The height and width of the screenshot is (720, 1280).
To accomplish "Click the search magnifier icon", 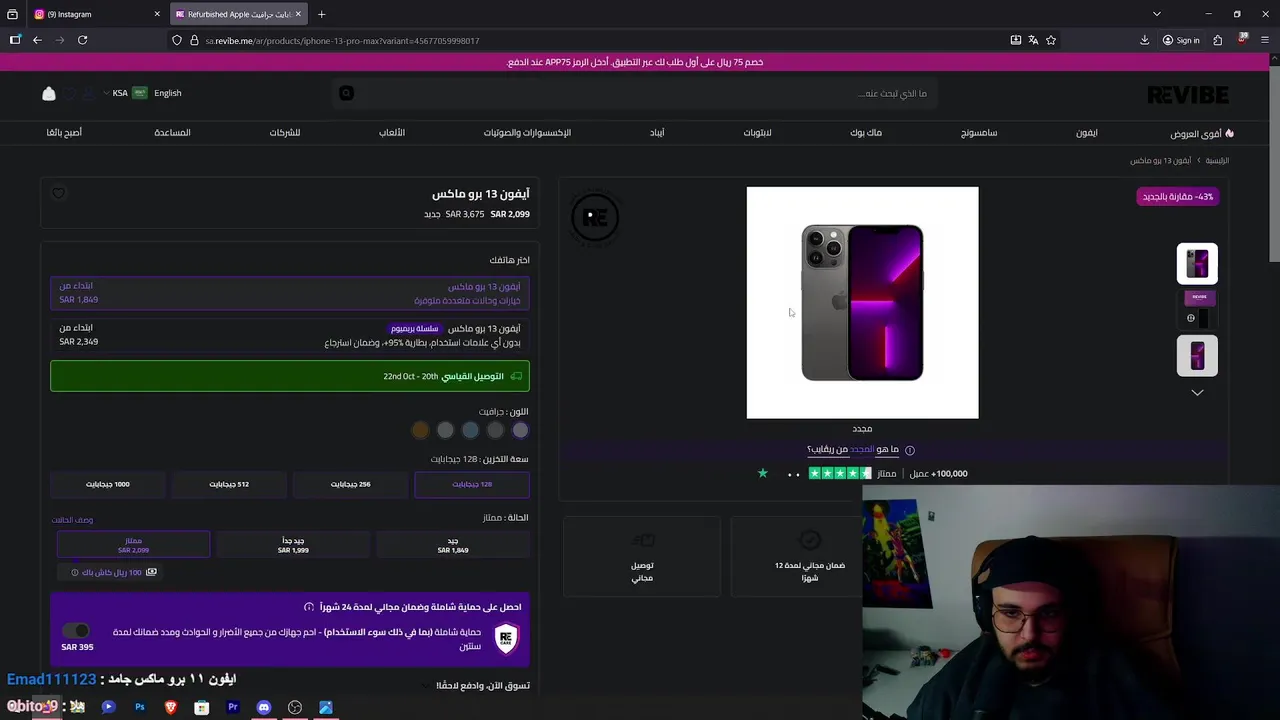I will [x=346, y=93].
